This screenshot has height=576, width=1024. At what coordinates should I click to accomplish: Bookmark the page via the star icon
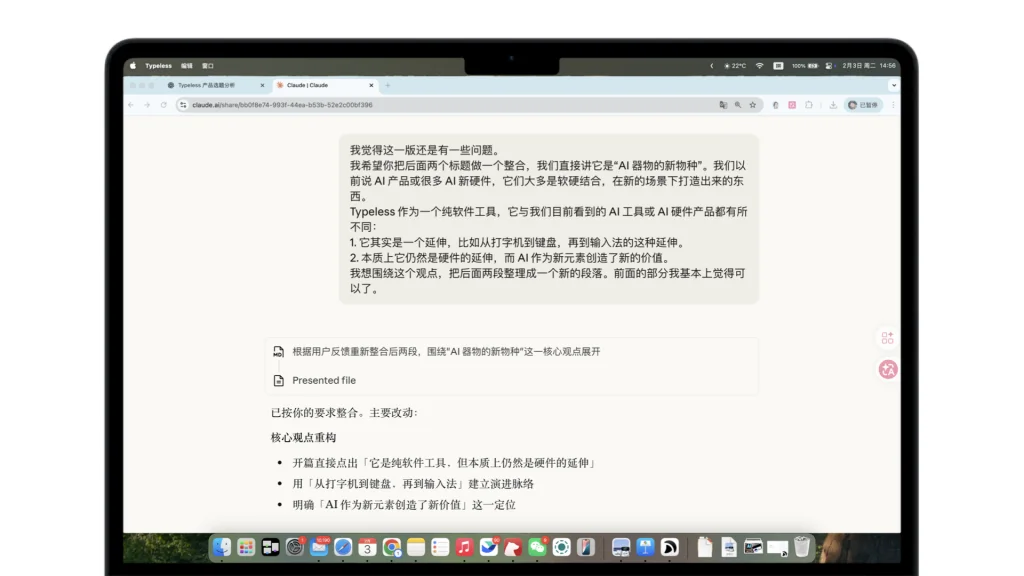[752, 105]
